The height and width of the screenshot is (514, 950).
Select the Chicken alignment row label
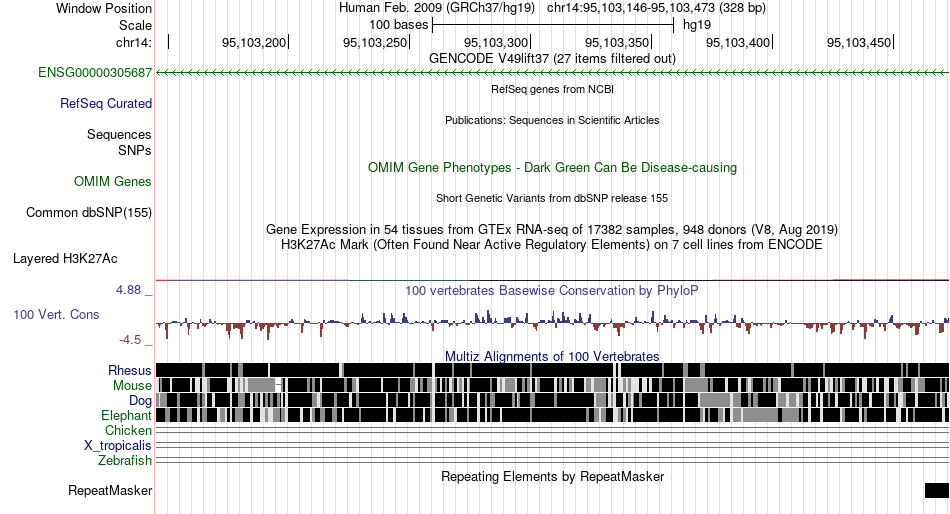[x=128, y=430]
